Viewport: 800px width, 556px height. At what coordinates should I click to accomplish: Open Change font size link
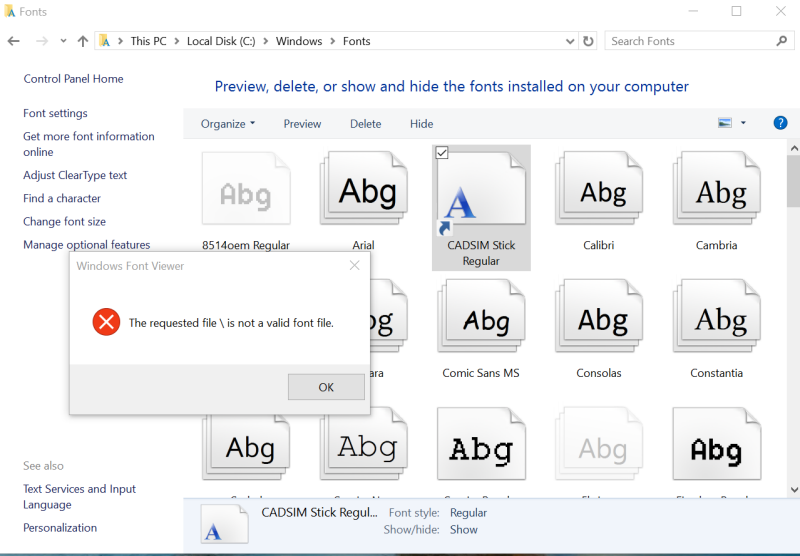(64, 221)
